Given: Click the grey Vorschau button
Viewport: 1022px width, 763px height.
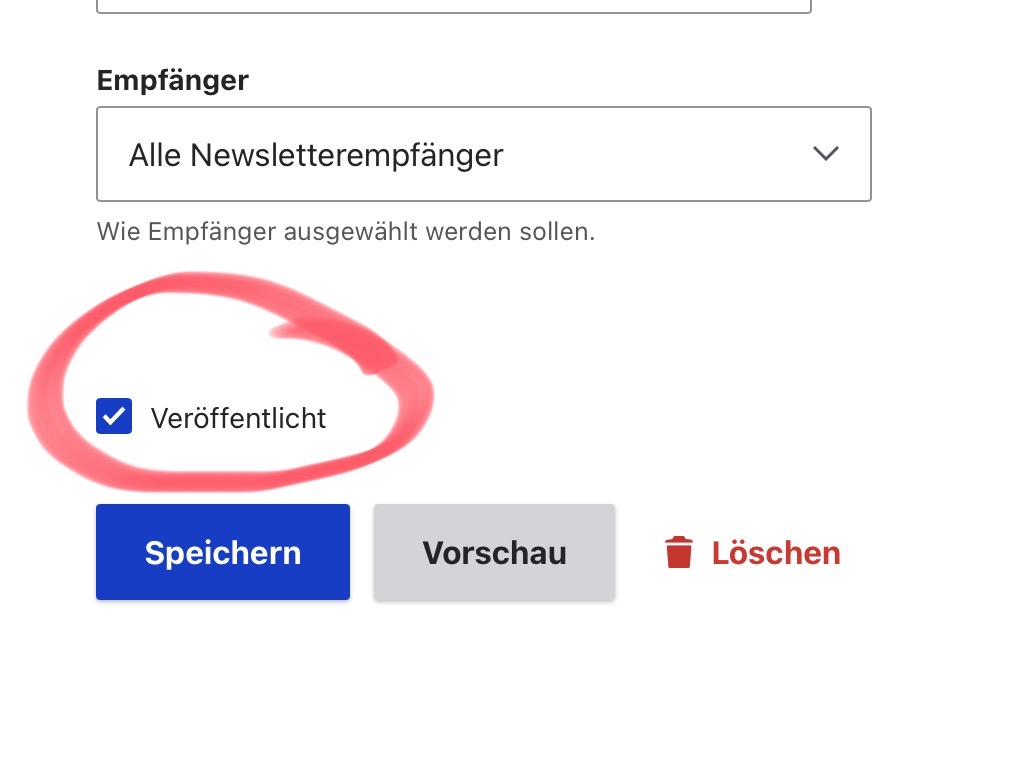Looking at the screenshot, I should 494,552.
